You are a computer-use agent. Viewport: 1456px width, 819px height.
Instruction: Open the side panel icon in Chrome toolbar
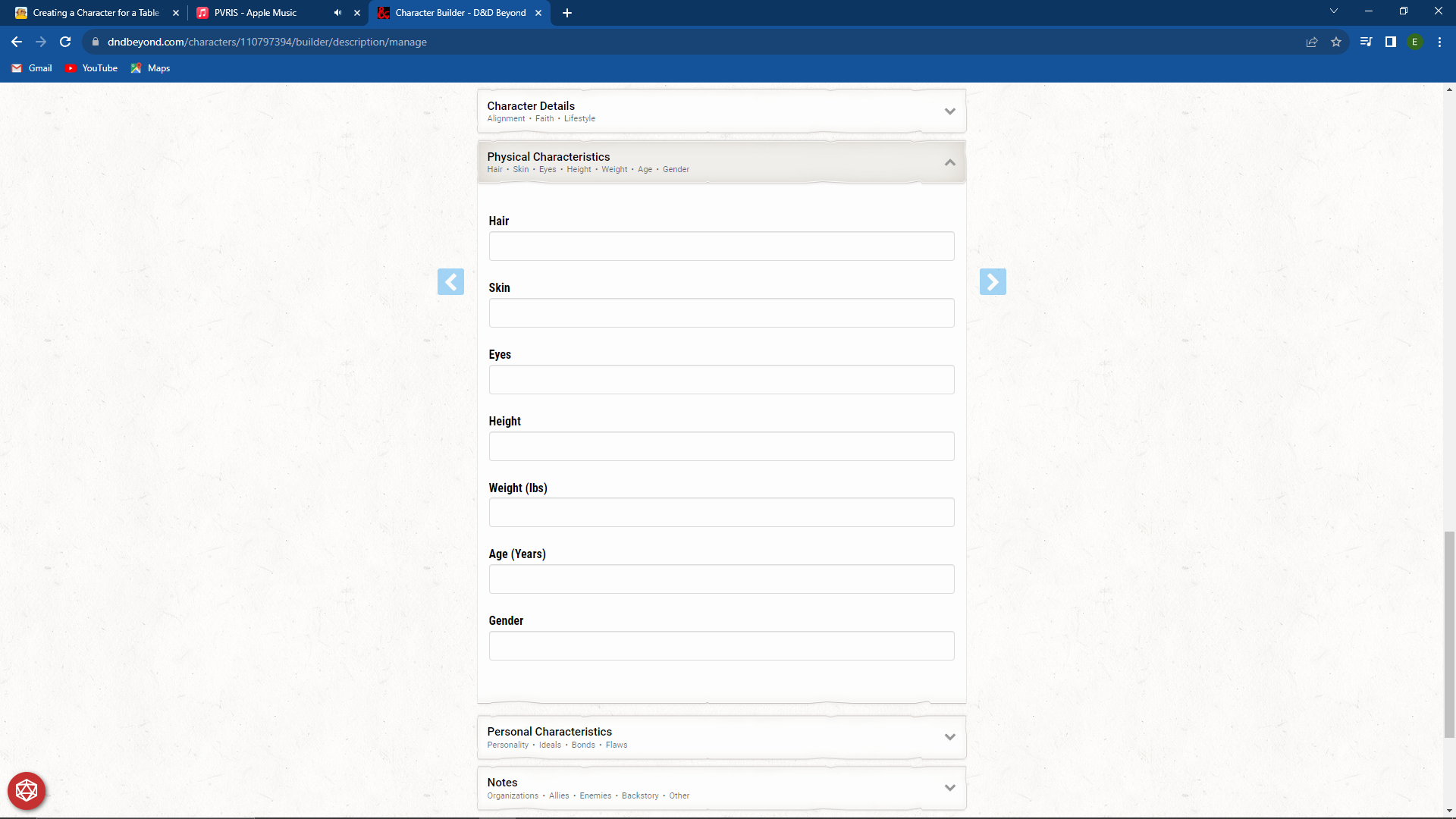tap(1391, 42)
